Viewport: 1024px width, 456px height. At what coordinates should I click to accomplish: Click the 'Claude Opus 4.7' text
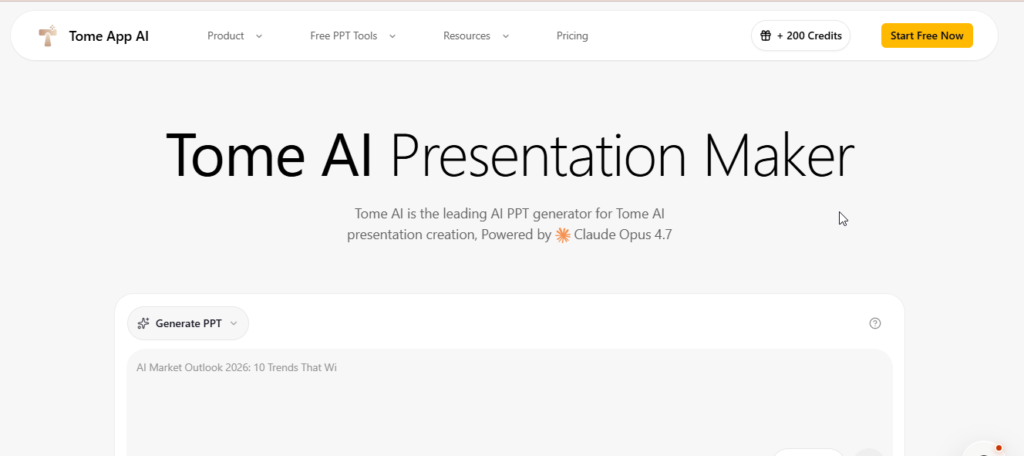[623, 235]
